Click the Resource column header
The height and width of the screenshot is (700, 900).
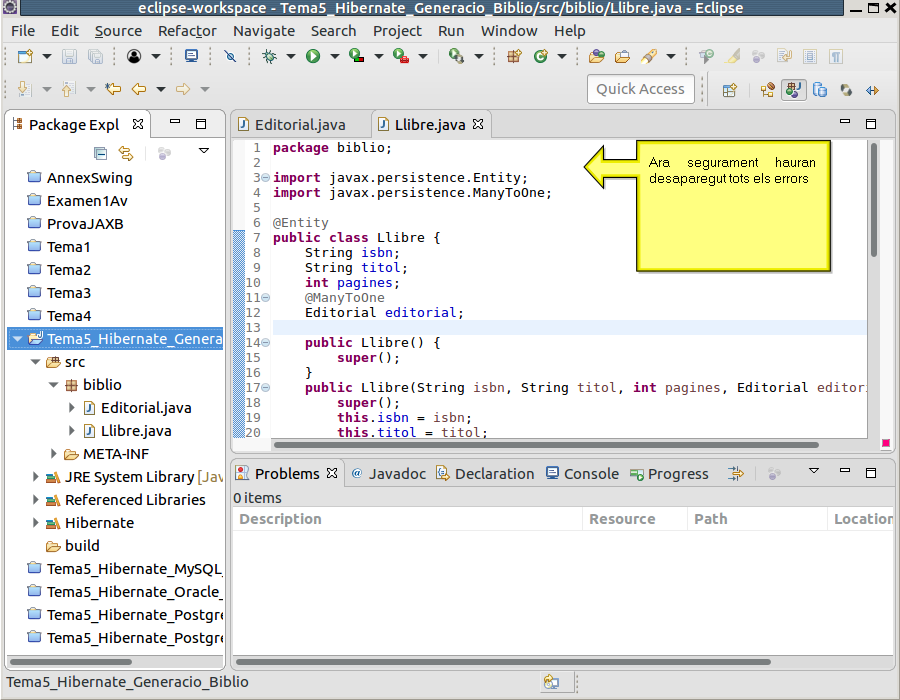coord(635,519)
